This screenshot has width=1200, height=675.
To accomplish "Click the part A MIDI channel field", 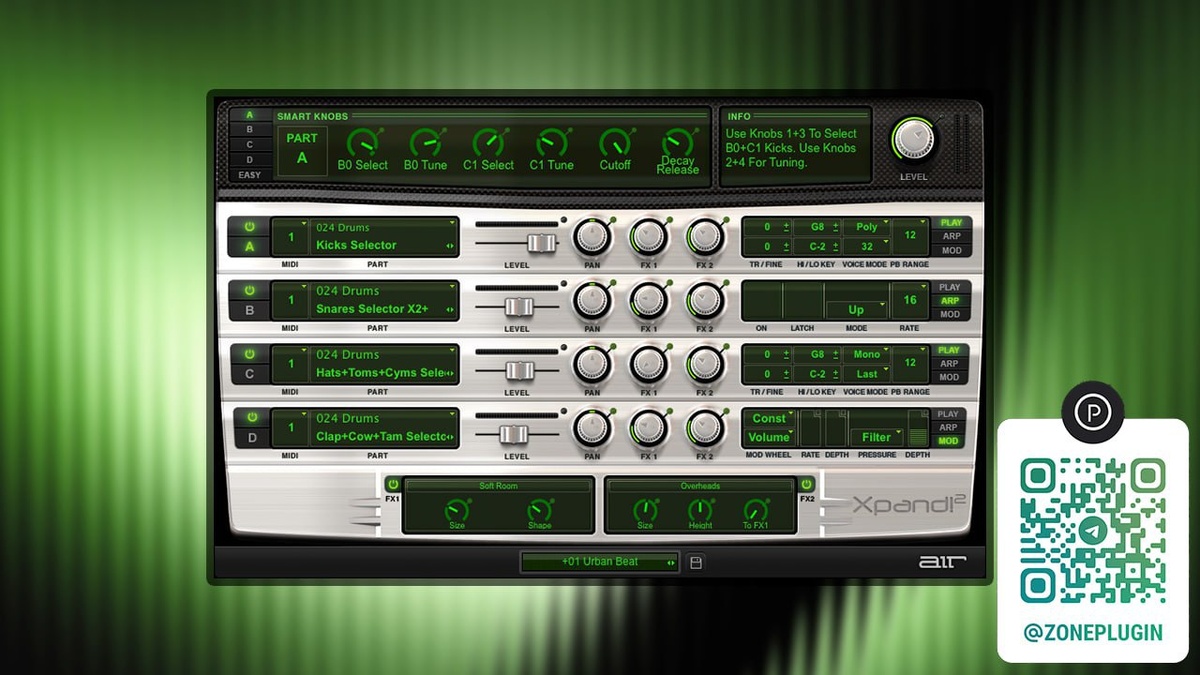I will coord(291,237).
